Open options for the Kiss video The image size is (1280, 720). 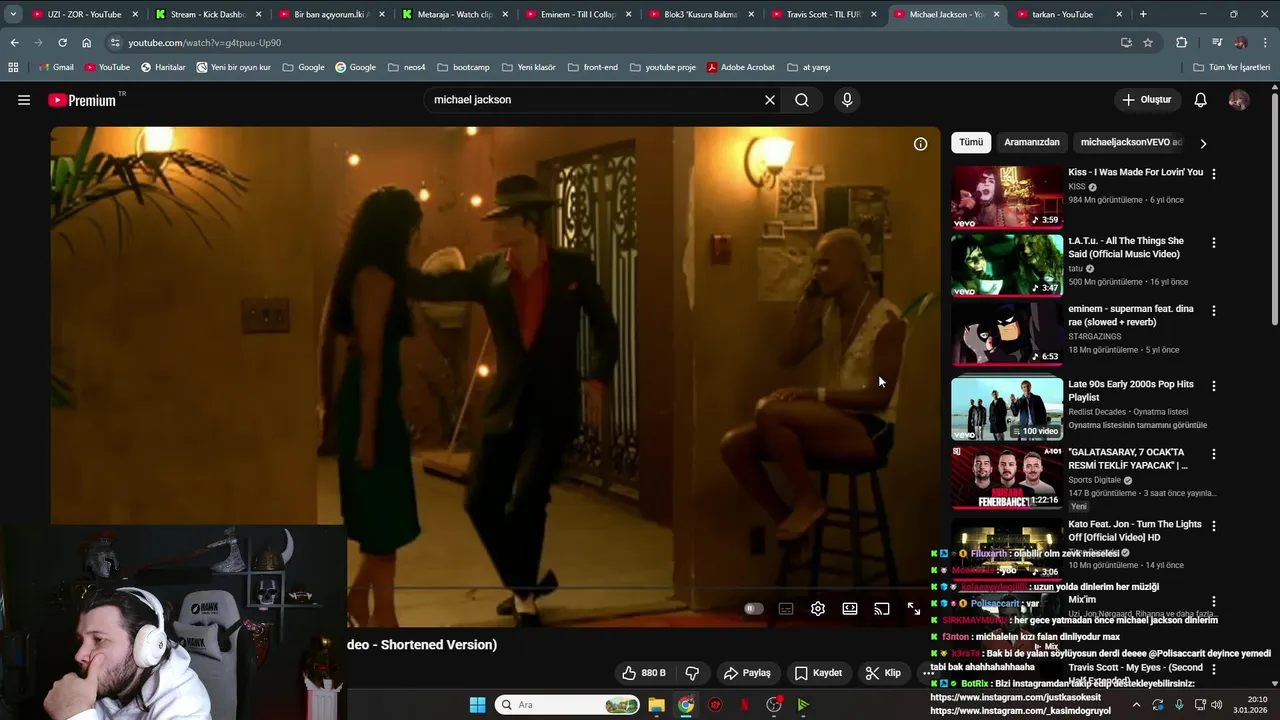tap(1214, 174)
